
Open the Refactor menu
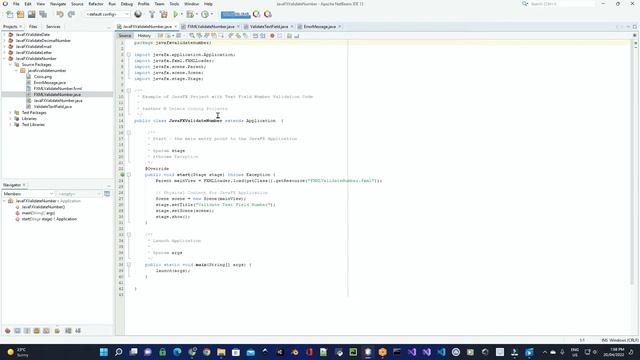96,4
